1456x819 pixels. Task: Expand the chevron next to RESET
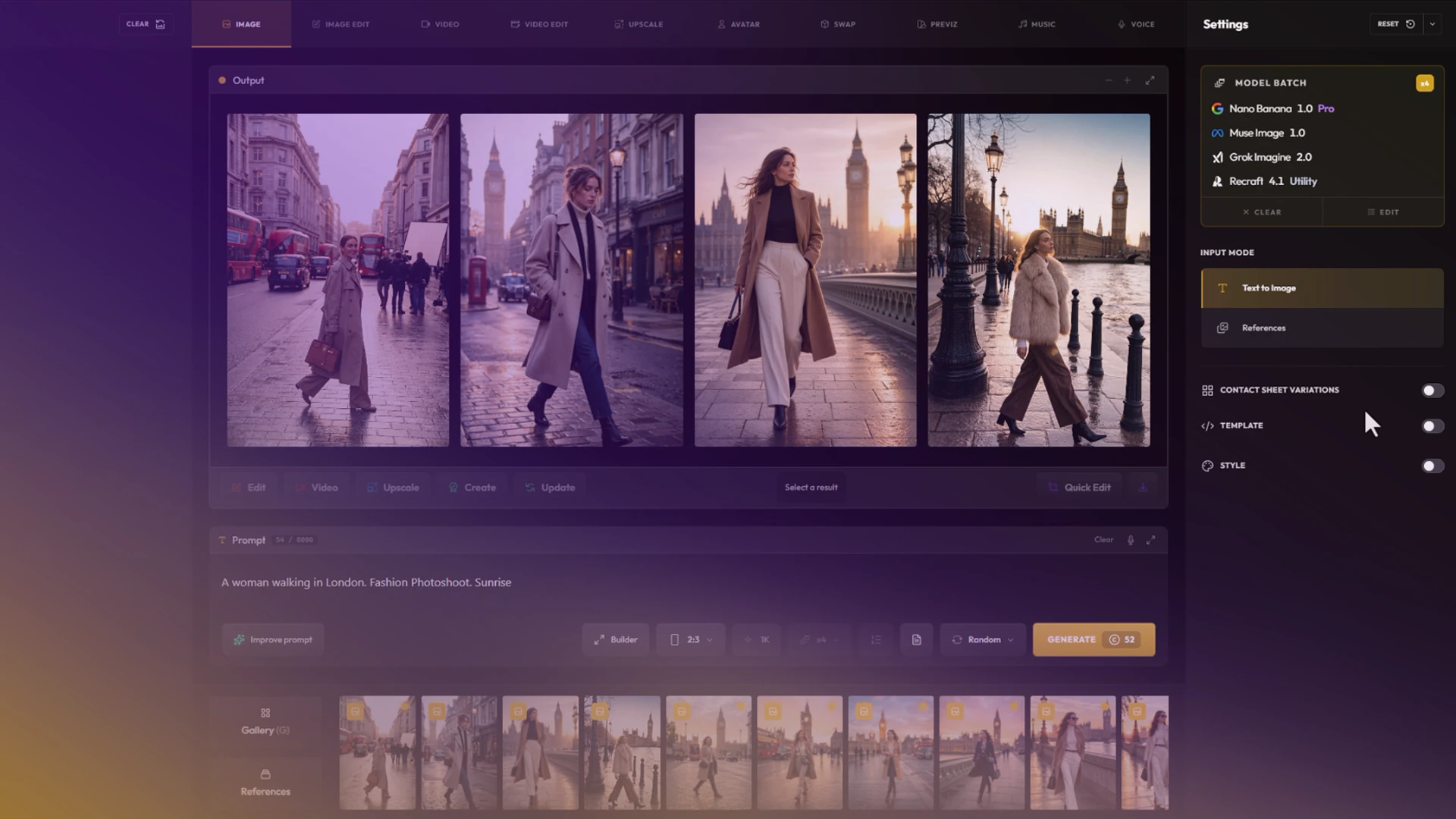[x=1432, y=24]
